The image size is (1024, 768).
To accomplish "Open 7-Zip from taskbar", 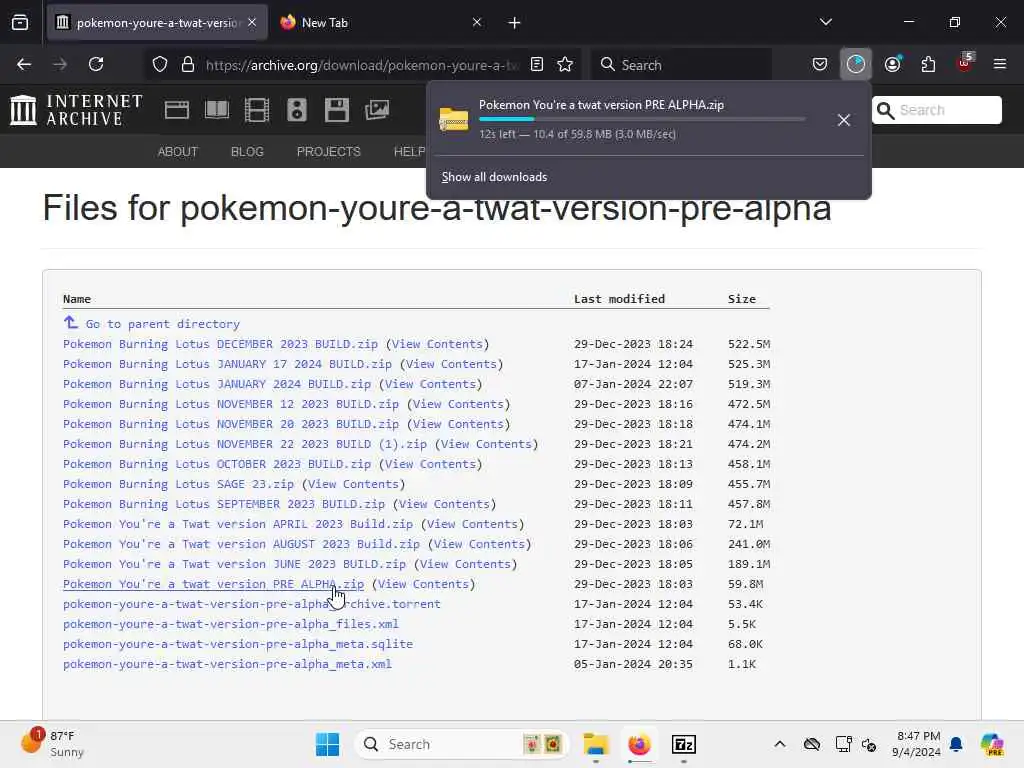I will [x=683, y=744].
